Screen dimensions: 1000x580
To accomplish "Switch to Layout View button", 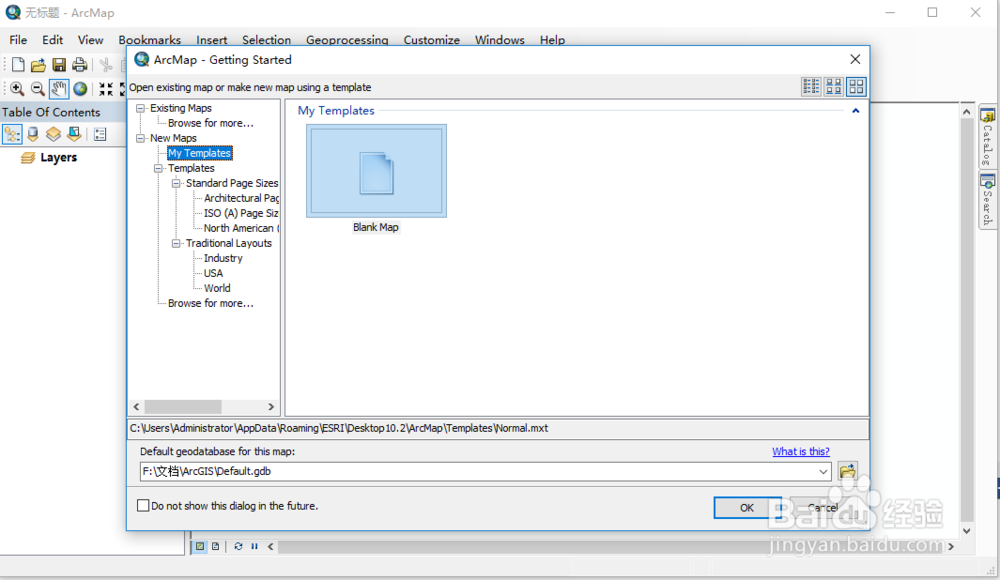I will pos(216,546).
